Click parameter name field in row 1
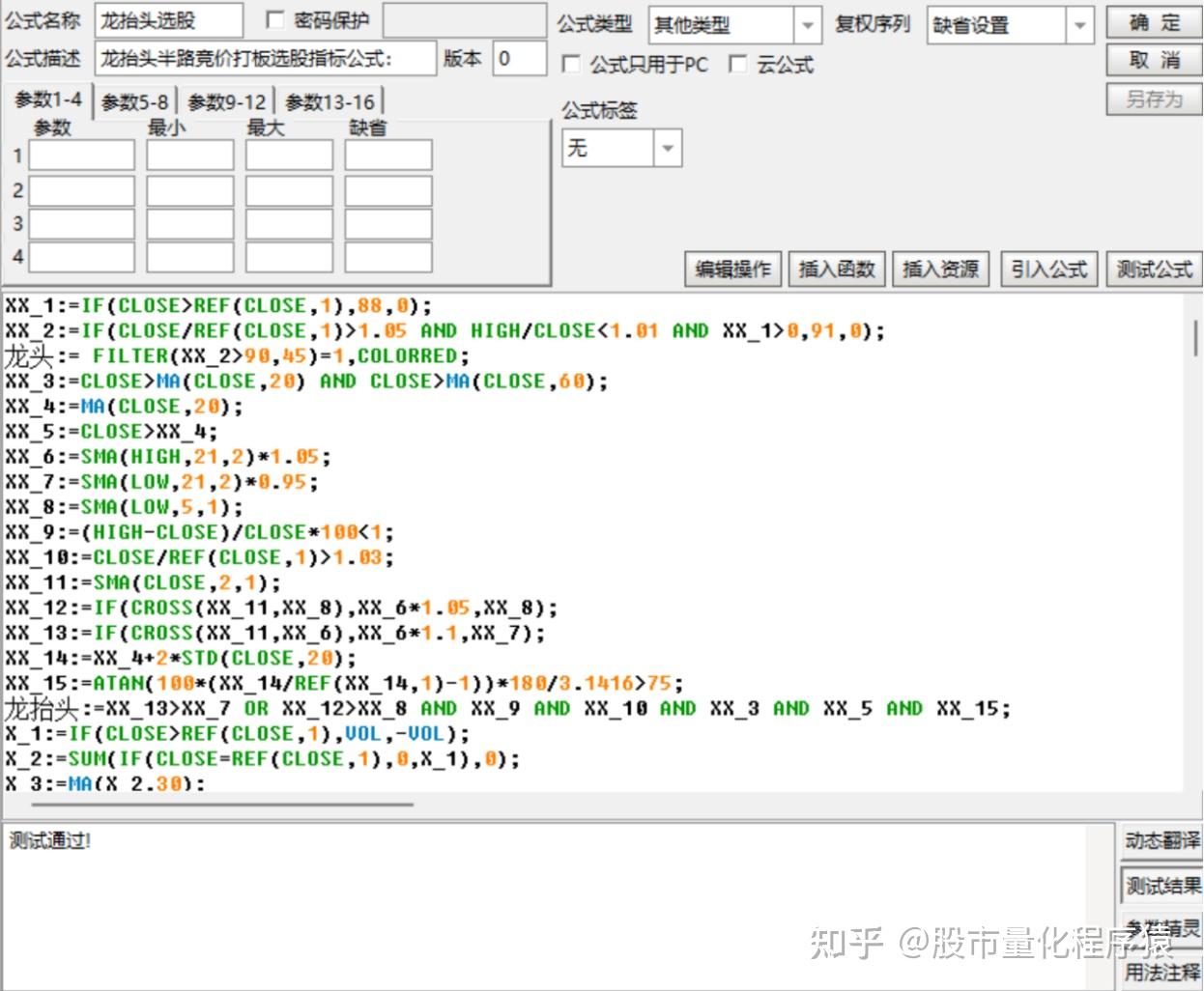Viewport: 1204px width, 991px height. point(82,156)
